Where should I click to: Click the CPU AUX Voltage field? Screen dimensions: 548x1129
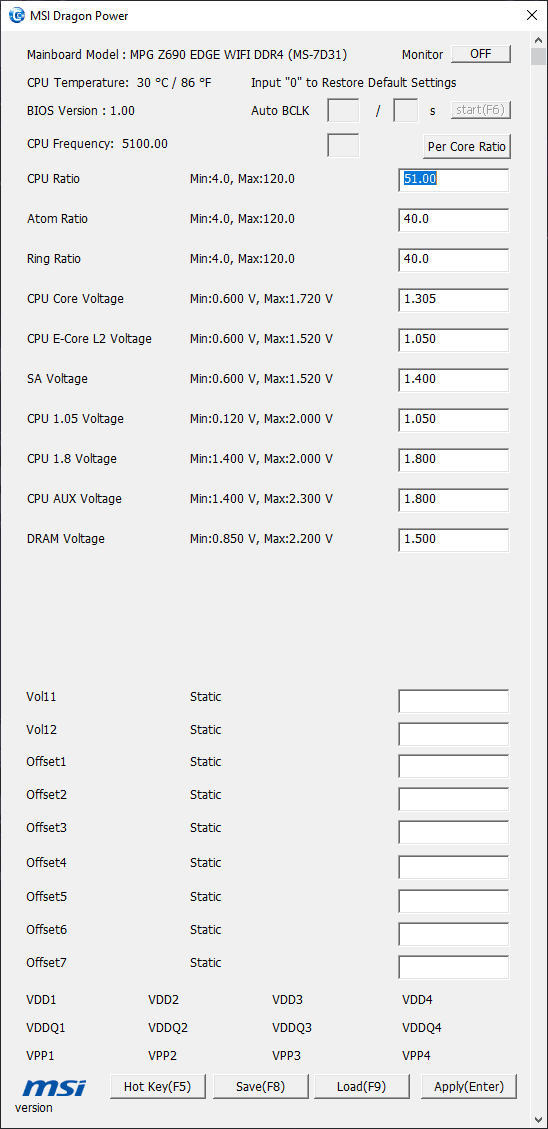(x=454, y=500)
